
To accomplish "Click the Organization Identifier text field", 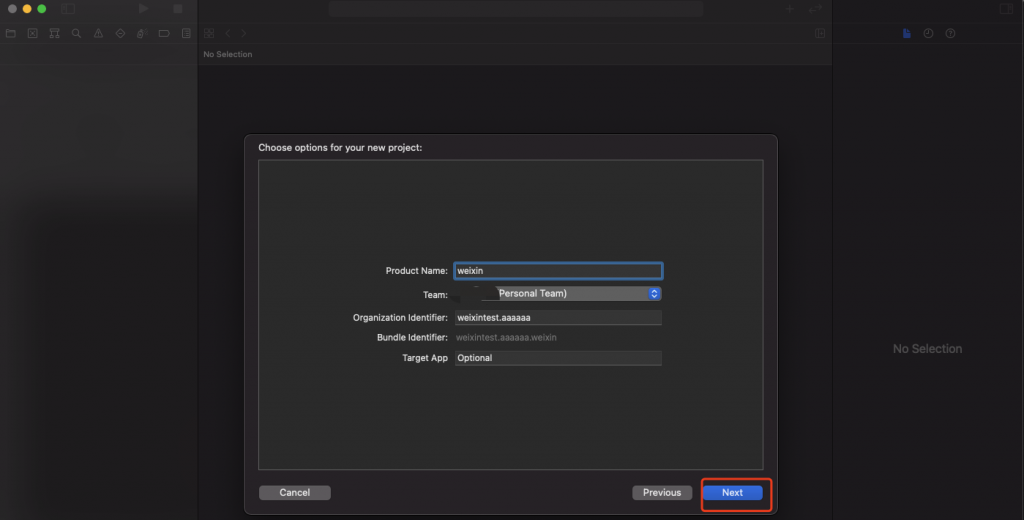I will (558, 317).
